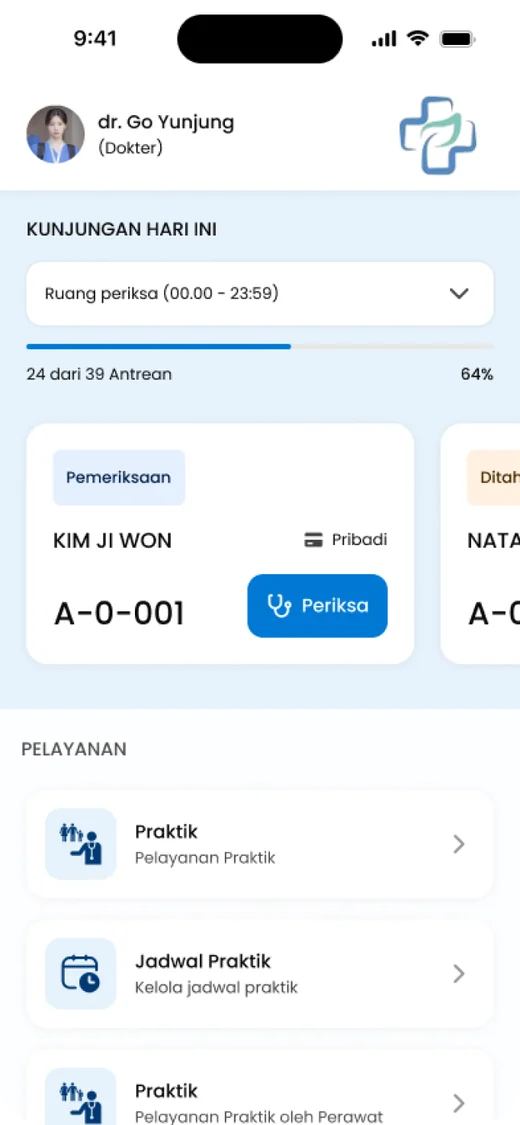Click the Jadwal Praktik calendar clock icon
The height and width of the screenshot is (1125, 520).
click(80, 974)
